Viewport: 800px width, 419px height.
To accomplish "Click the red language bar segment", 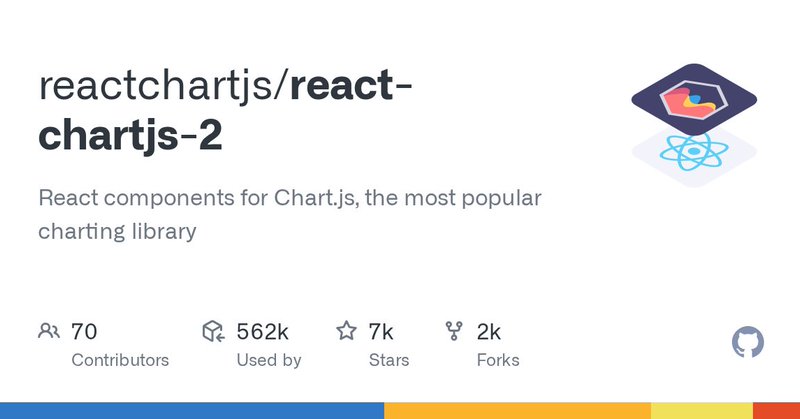I will 777,410.
